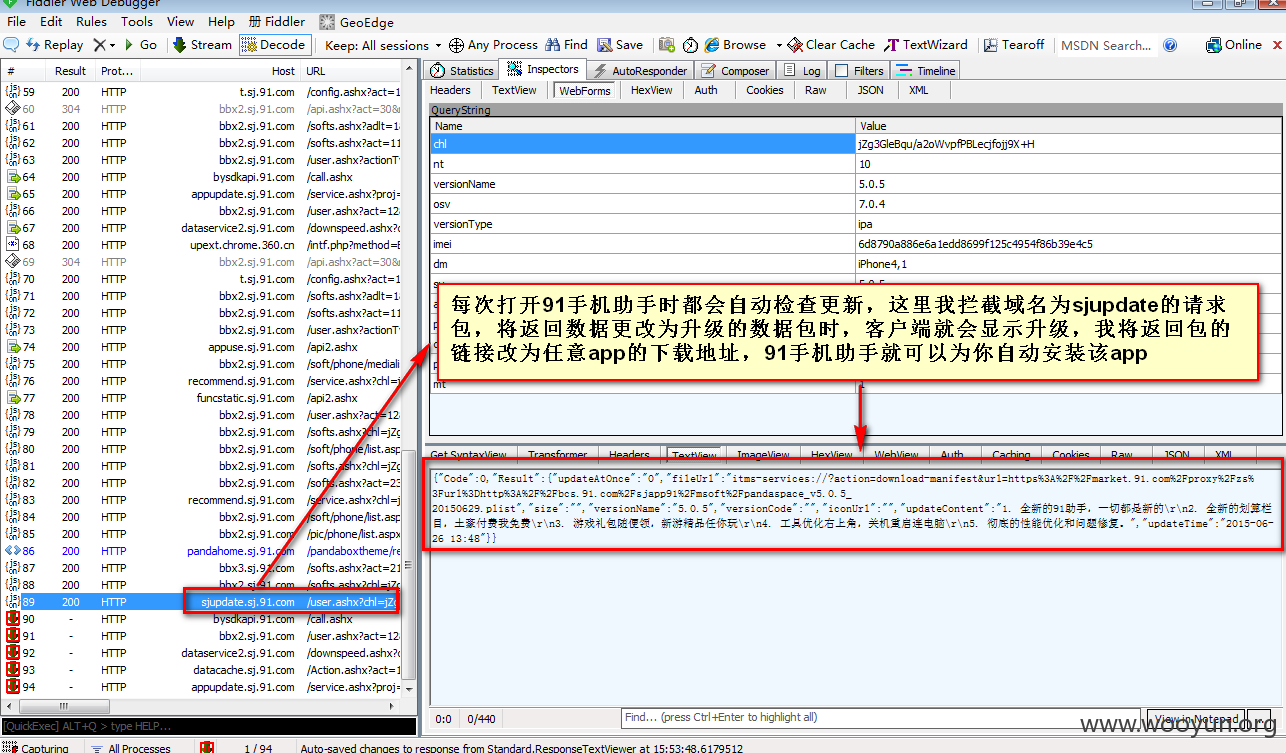Click Clear Cache button

[x=831, y=45]
